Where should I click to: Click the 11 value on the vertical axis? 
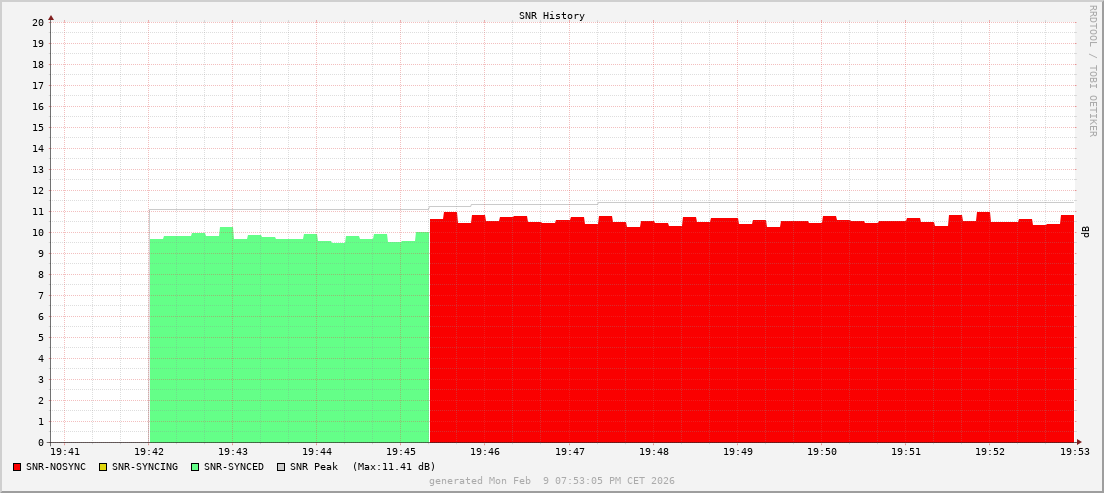37,211
